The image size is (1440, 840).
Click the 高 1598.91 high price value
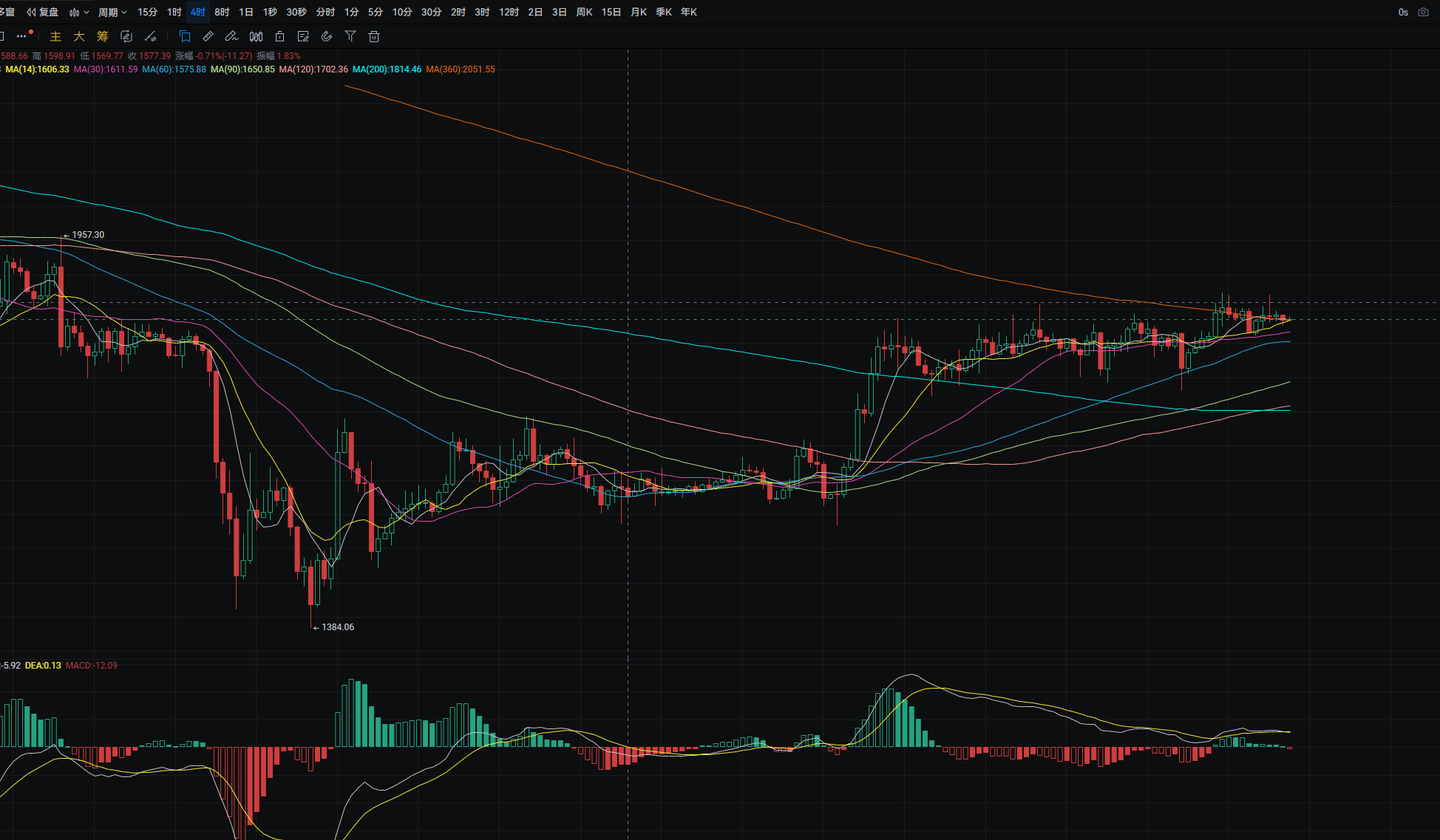pos(54,56)
